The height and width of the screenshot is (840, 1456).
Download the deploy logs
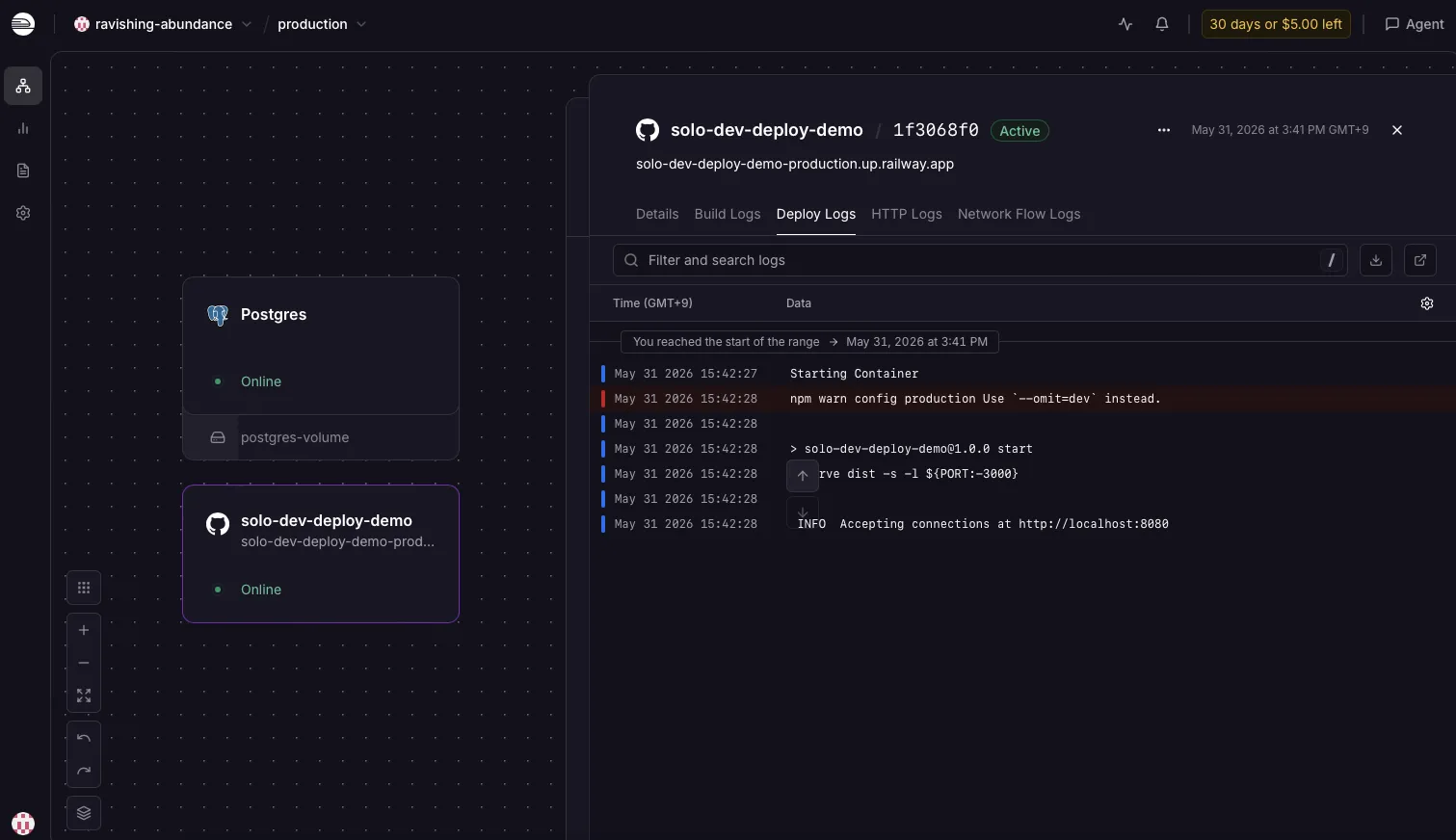point(1376,260)
